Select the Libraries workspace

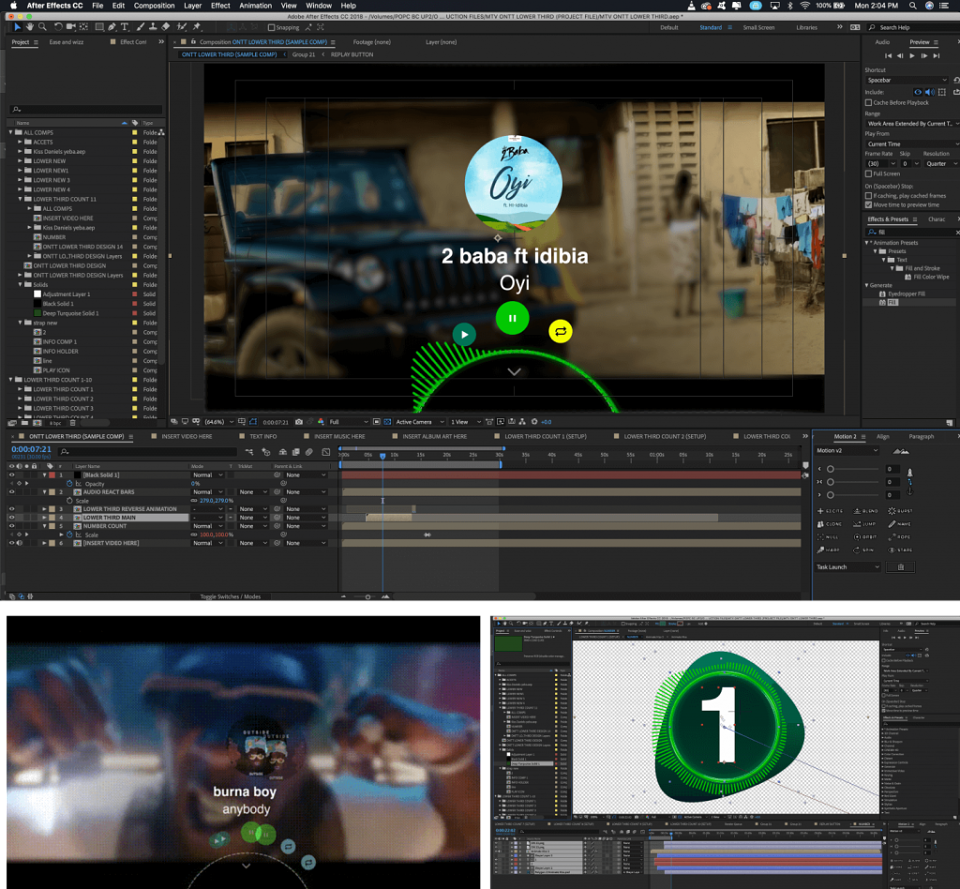click(806, 28)
